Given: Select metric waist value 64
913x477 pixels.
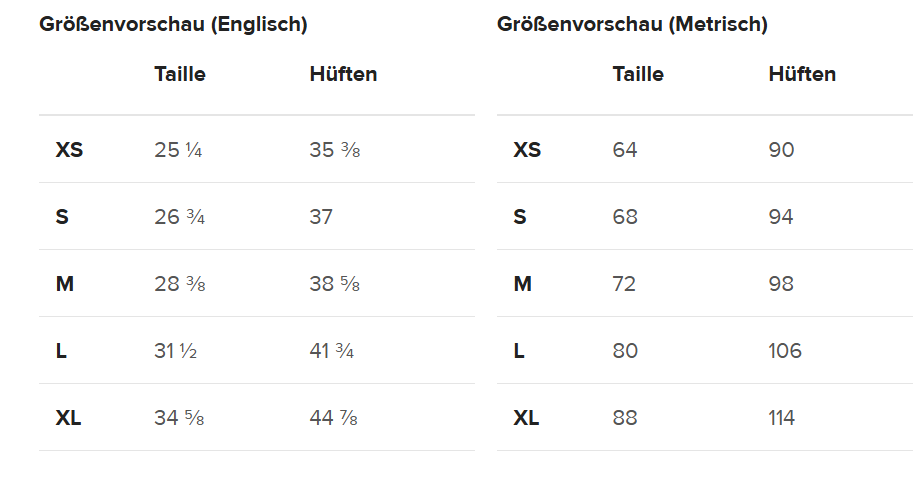Looking at the screenshot, I should tap(625, 150).
